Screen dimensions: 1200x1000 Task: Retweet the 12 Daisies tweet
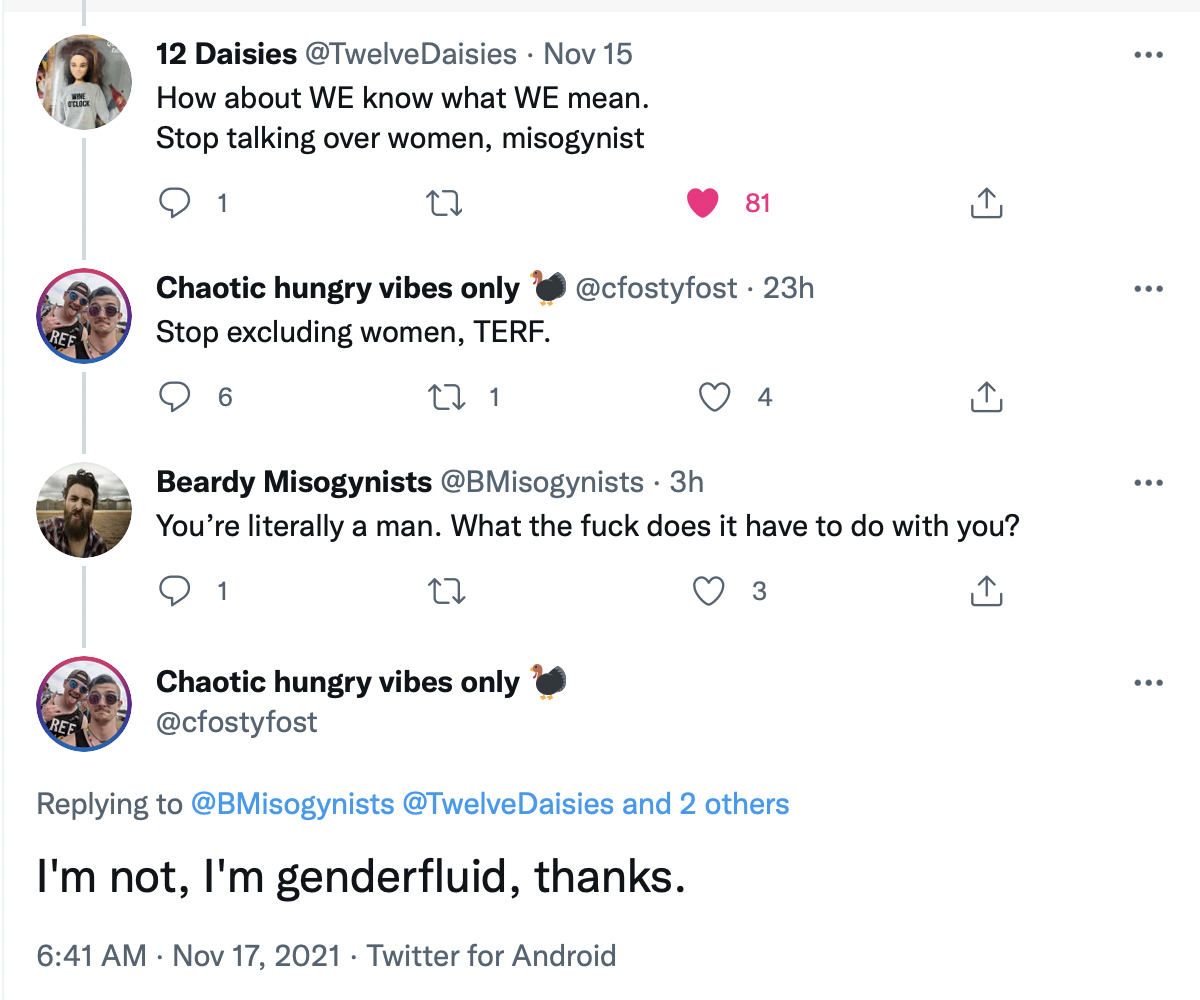coord(444,203)
